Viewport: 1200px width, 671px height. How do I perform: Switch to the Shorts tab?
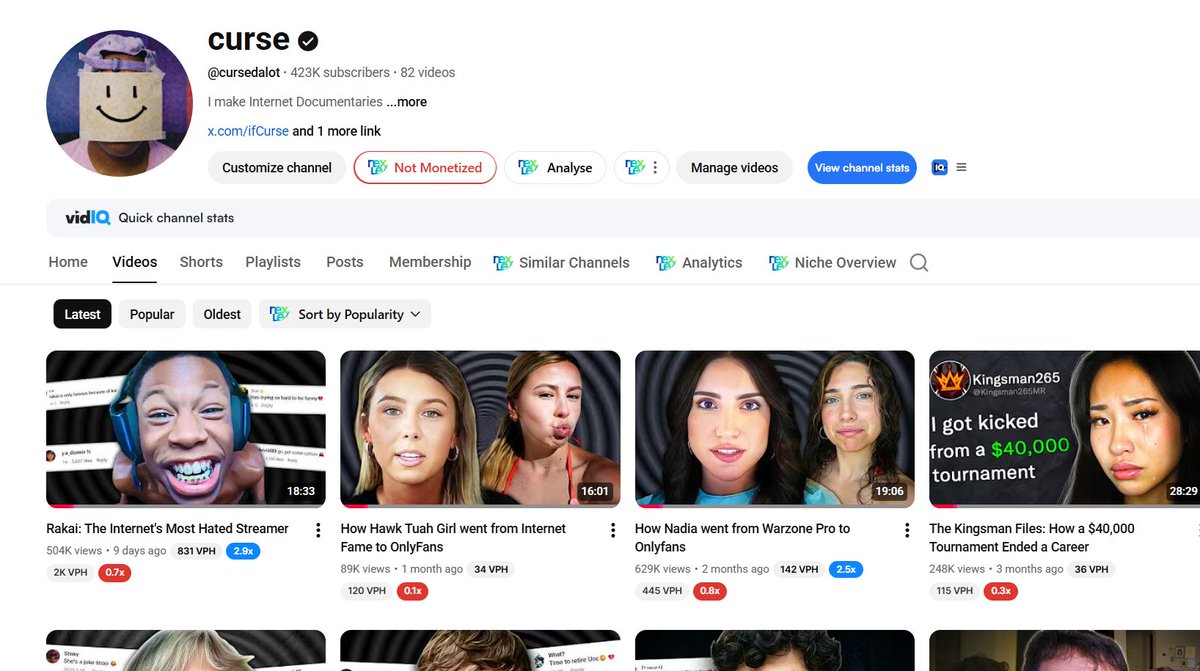tap(201, 262)
